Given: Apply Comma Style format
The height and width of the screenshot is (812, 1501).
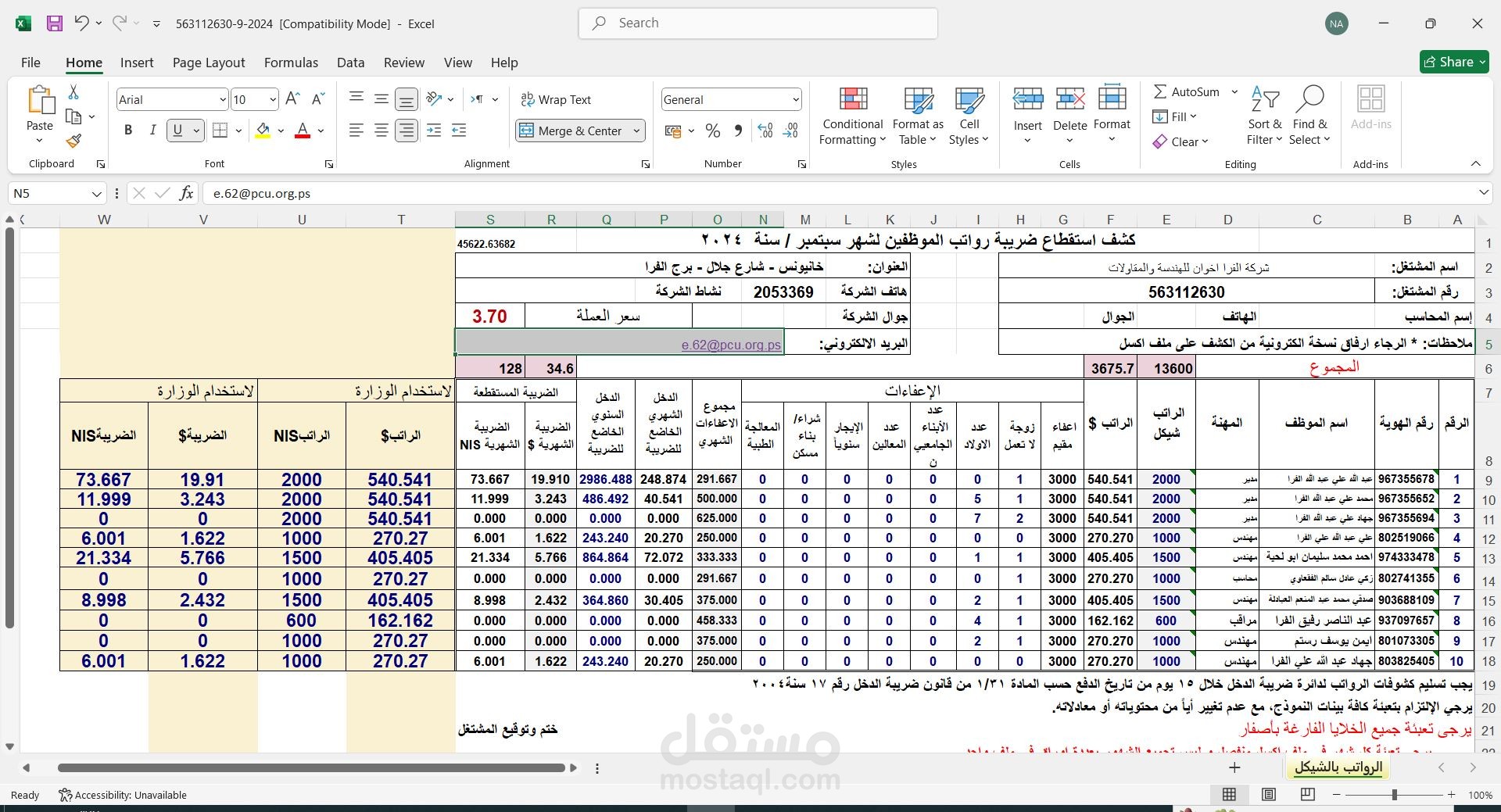Looking at the screenshot, I should (738, 131).
